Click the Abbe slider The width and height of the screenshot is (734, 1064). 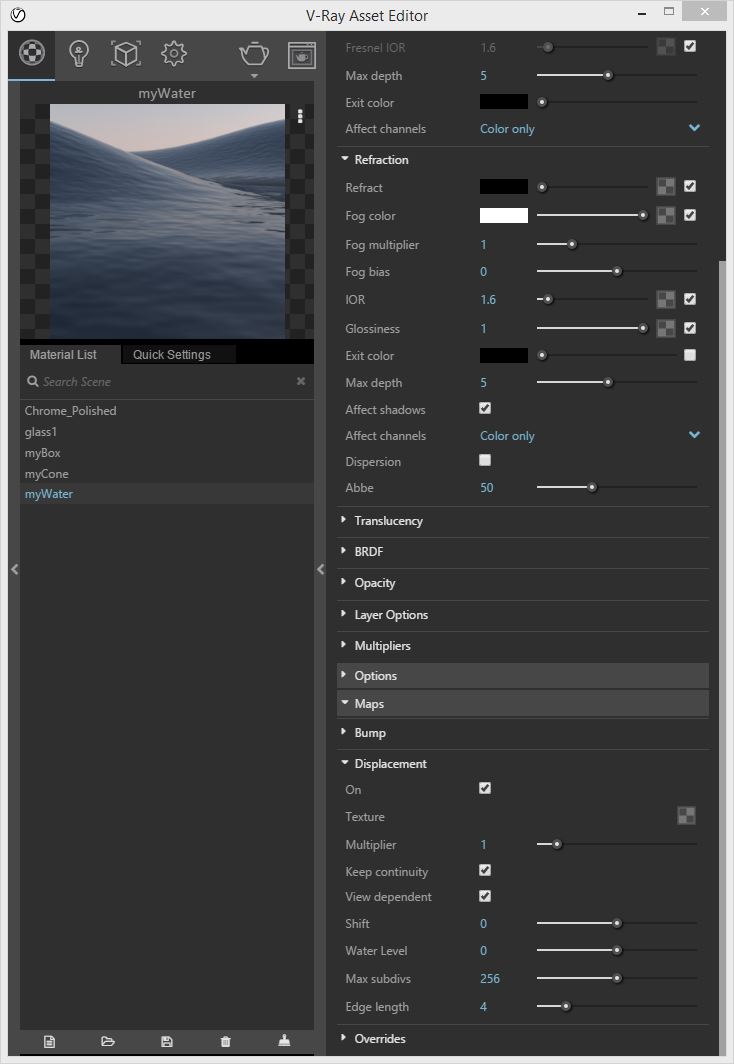[617, 487]
